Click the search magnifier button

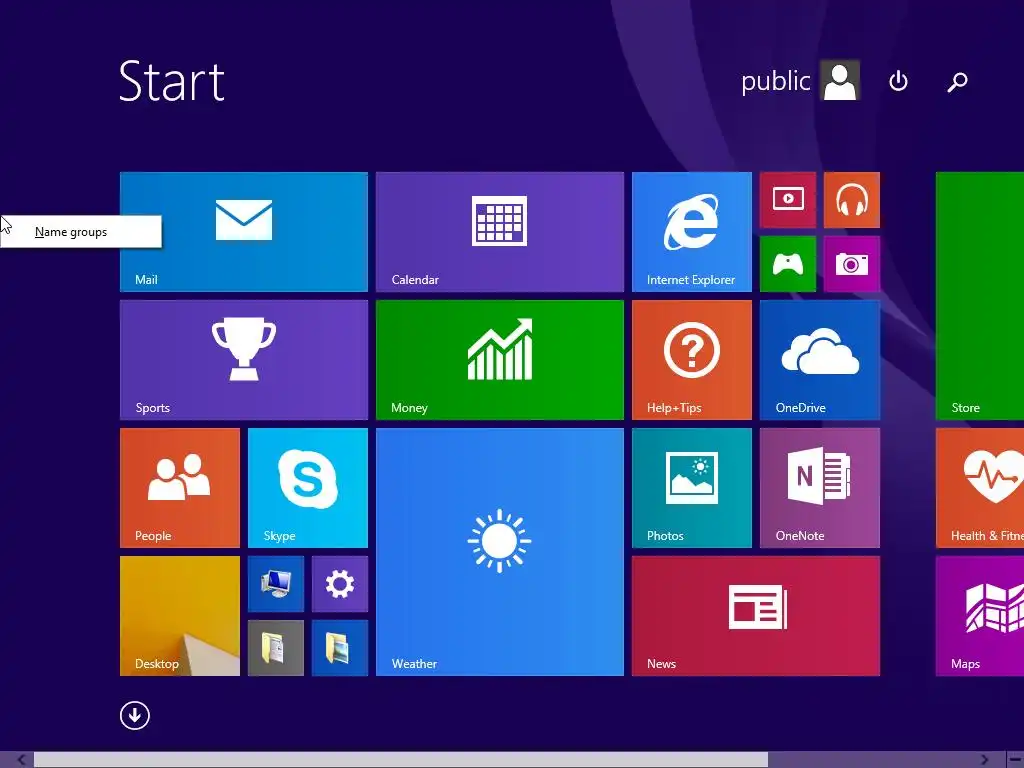point(957,82)
